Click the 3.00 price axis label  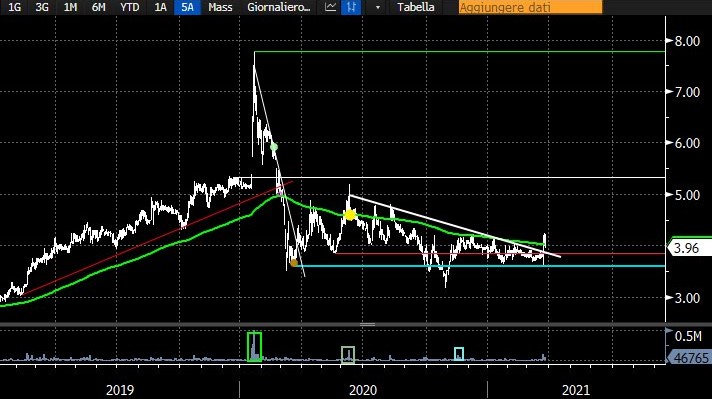point(687,298)
